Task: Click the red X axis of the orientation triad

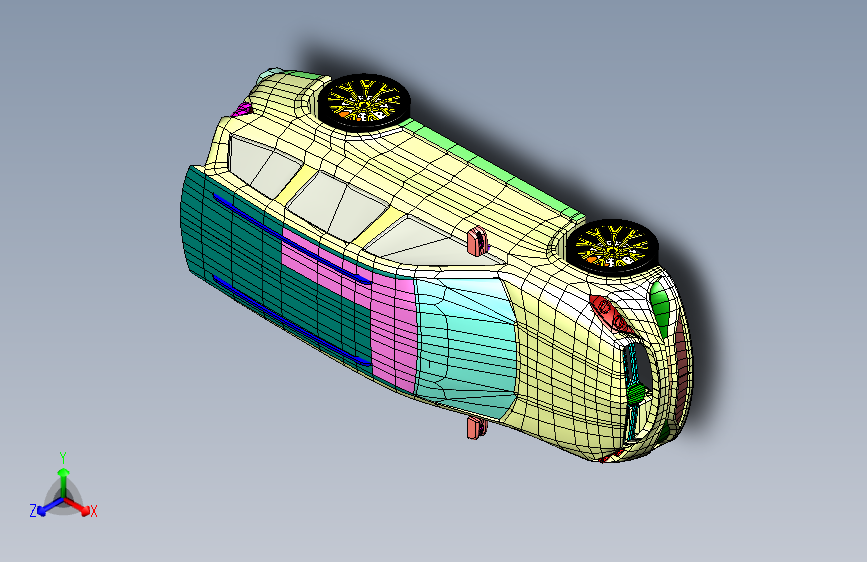Action: tap(79, 506)
